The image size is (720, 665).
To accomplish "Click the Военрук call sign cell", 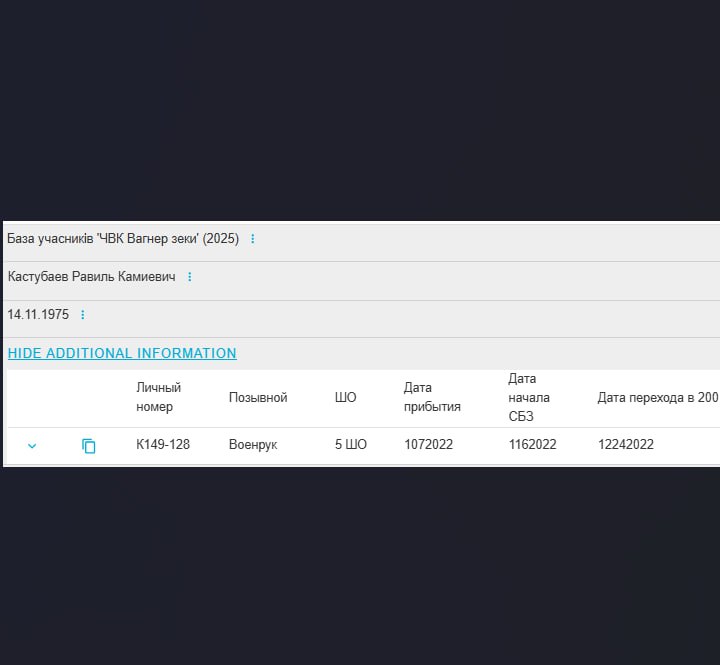I will click(253, 444).
